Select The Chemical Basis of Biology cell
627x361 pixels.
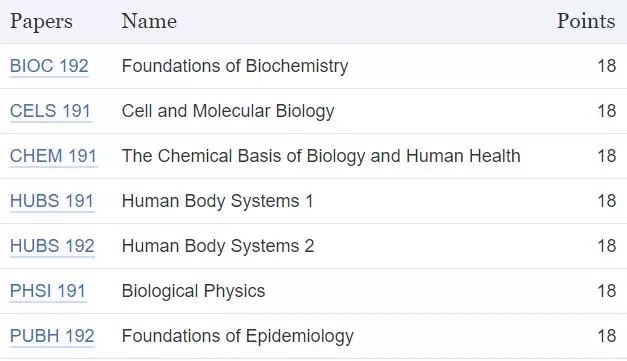point(321,156)
